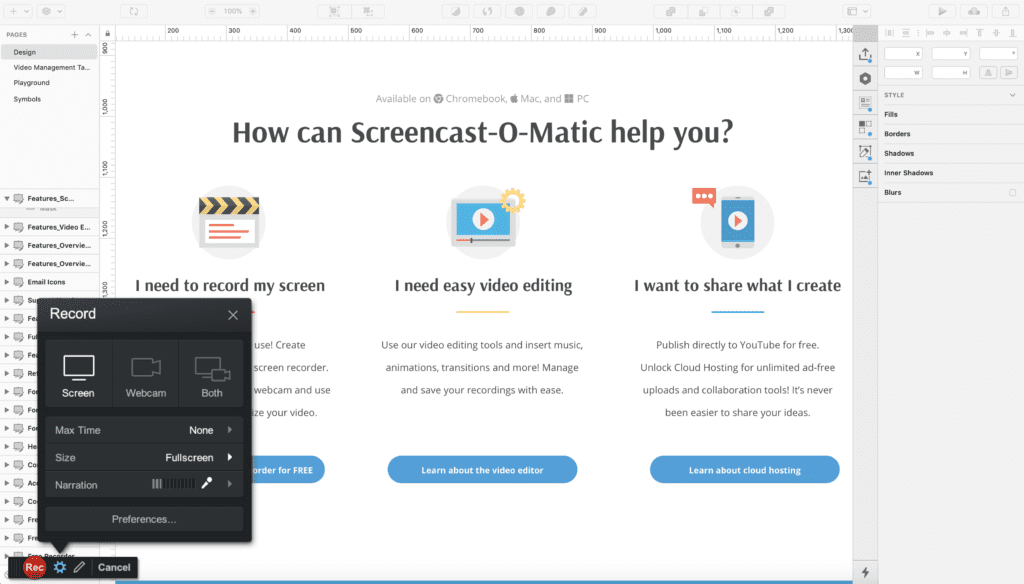
Task: Click Learn about the video editor button
Action: (x=483, y=470)
